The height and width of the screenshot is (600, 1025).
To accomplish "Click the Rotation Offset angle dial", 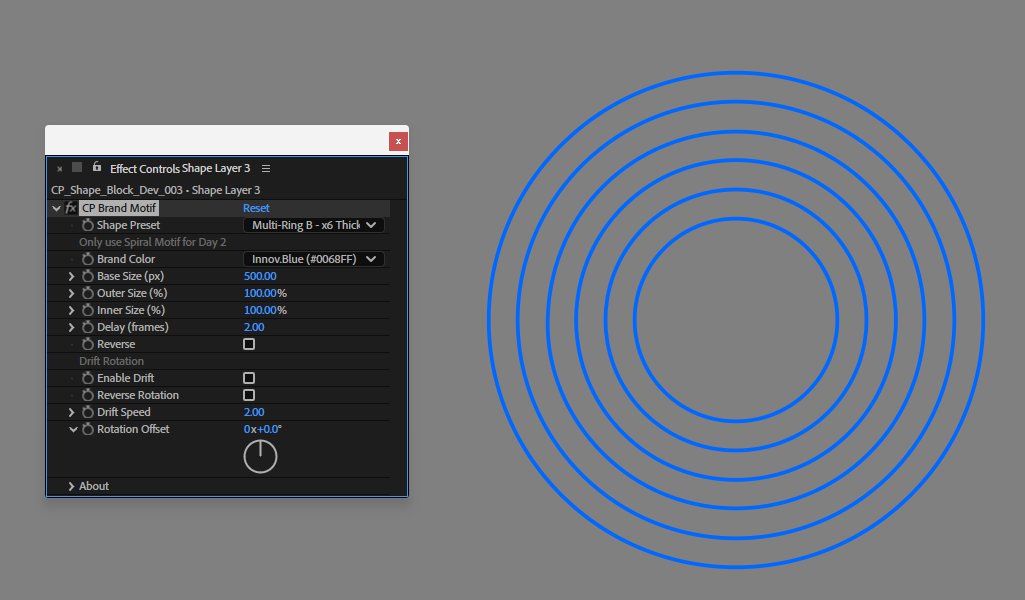I will [260, 456].
